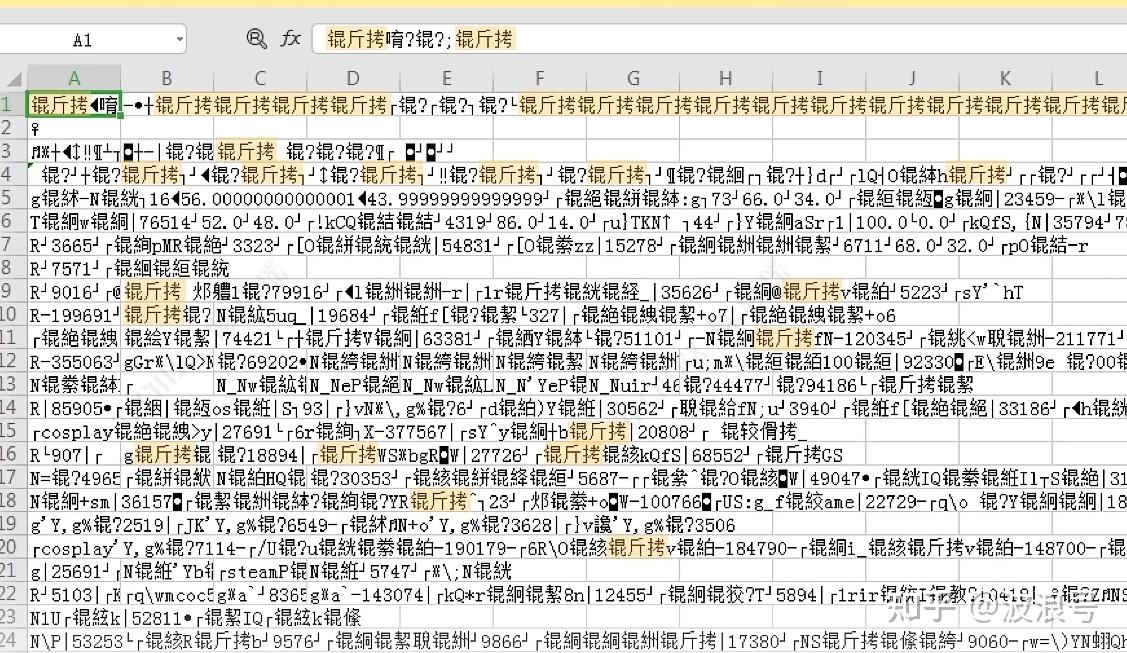Expand the Name Box dropdown arrow
This screenshot has width=1127, height=653.
[x=179, y=40]
